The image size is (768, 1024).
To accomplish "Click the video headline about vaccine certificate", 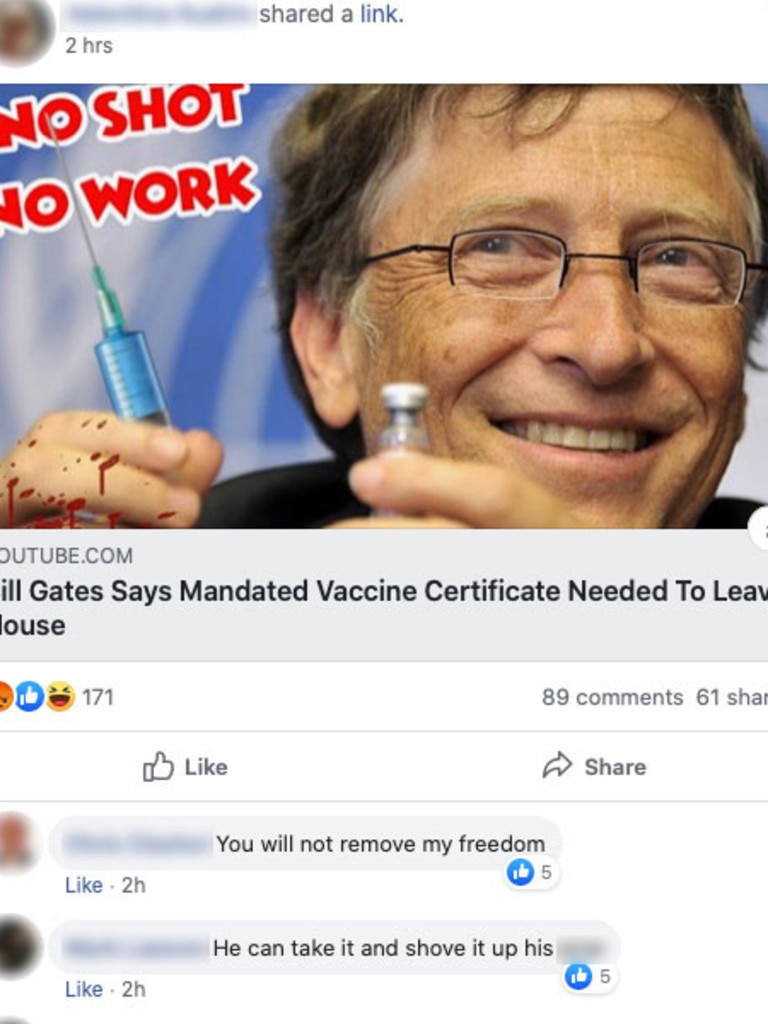I will [384, 608].
